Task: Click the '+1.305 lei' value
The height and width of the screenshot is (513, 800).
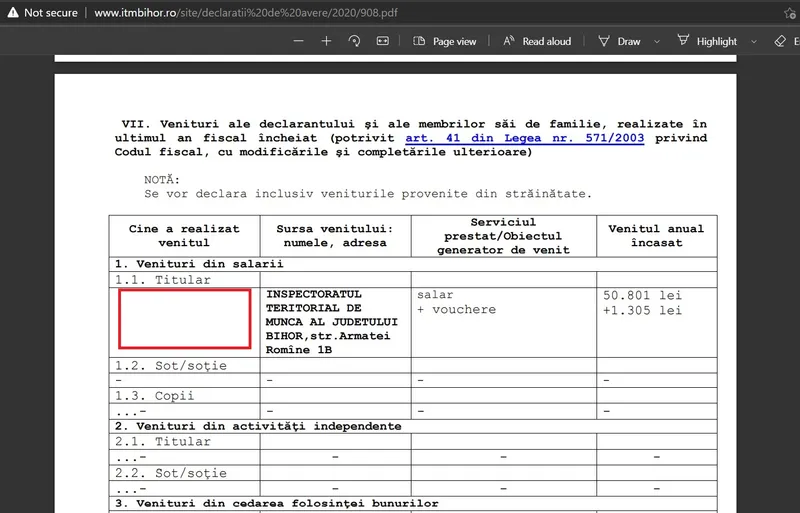Action: click(642, 310)
